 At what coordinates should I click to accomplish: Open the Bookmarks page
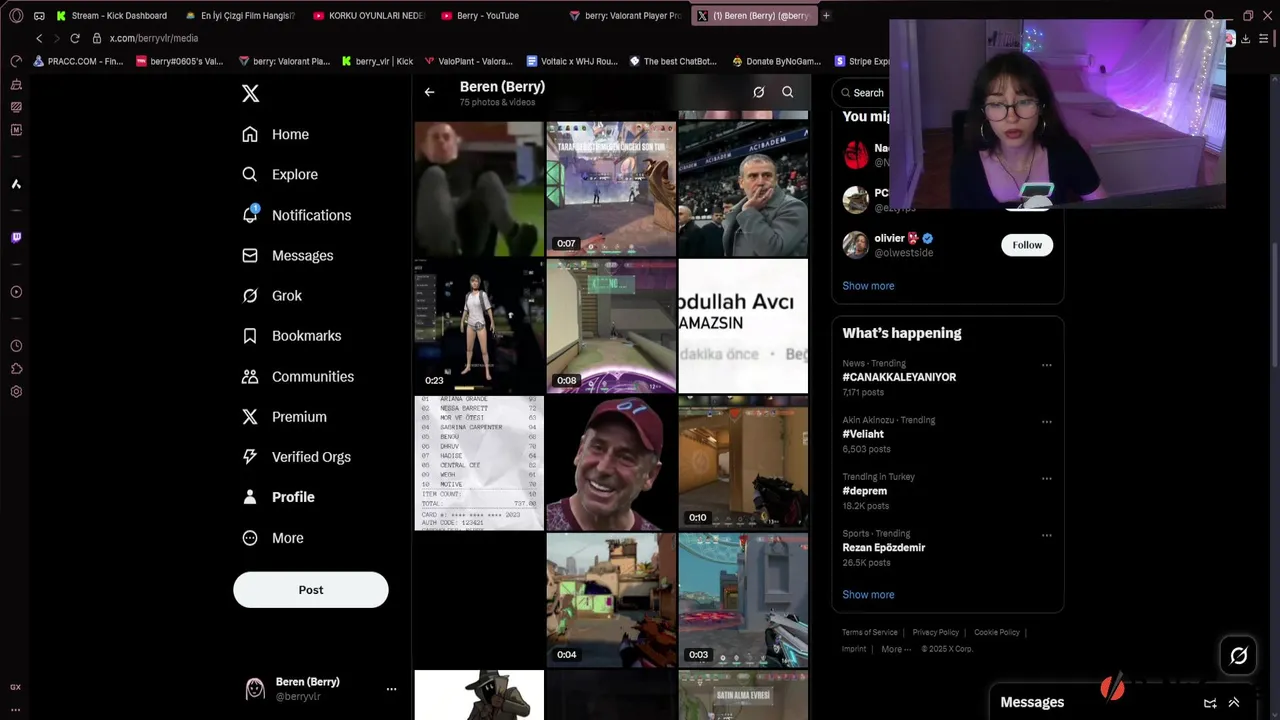point(292,336)
